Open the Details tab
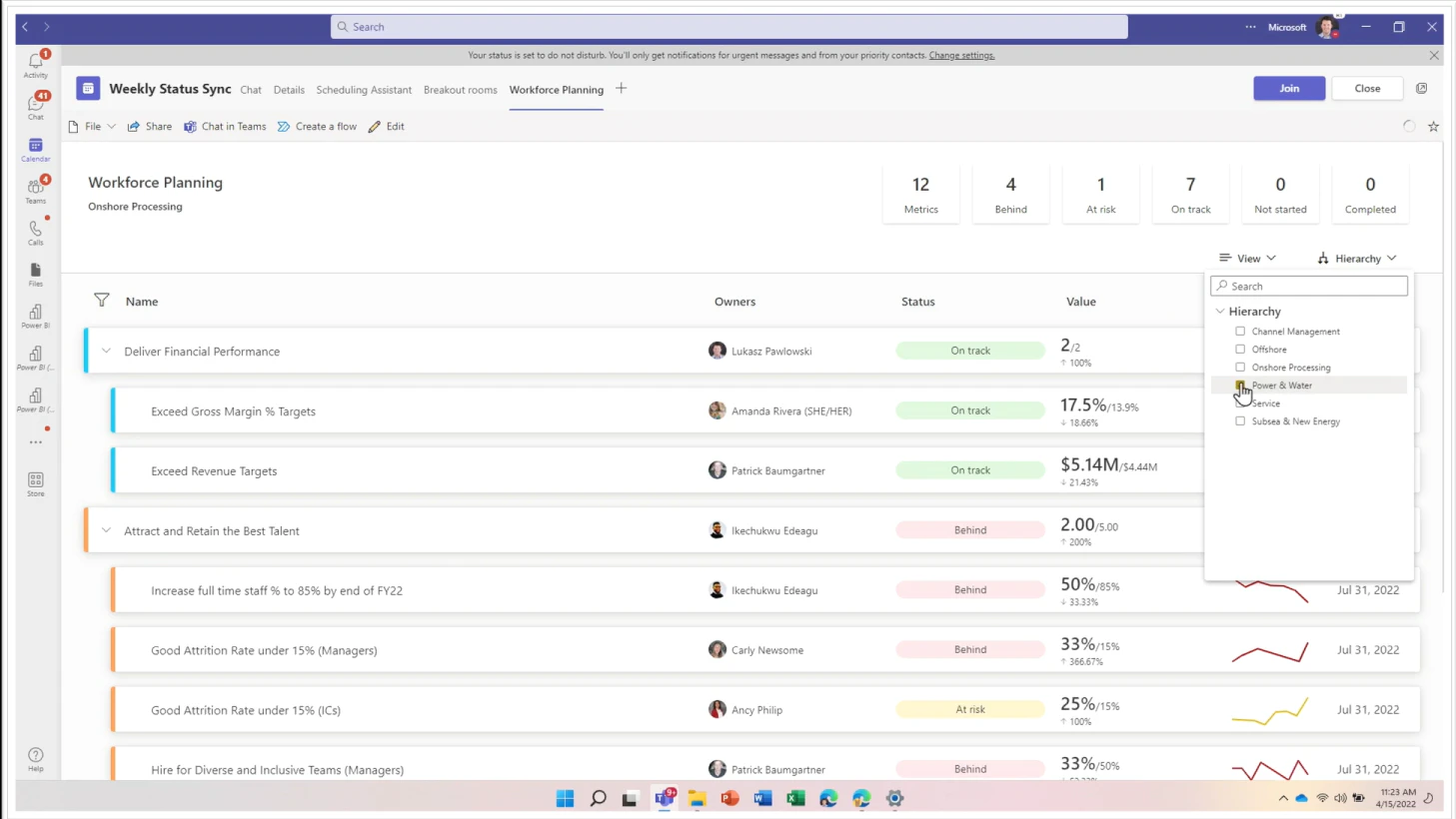This screenshot has height=819, width=1456. coord(289,90)
